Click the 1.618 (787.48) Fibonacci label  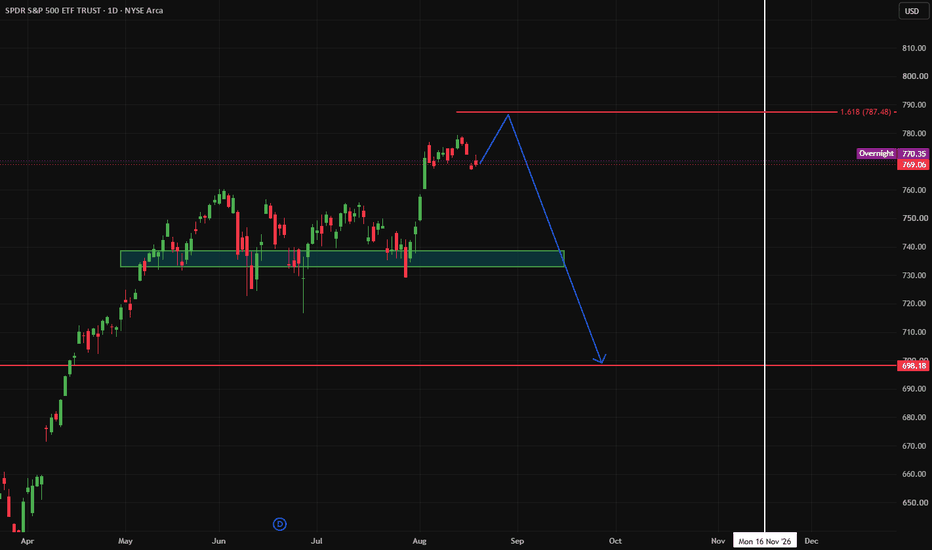pos(865,112)
